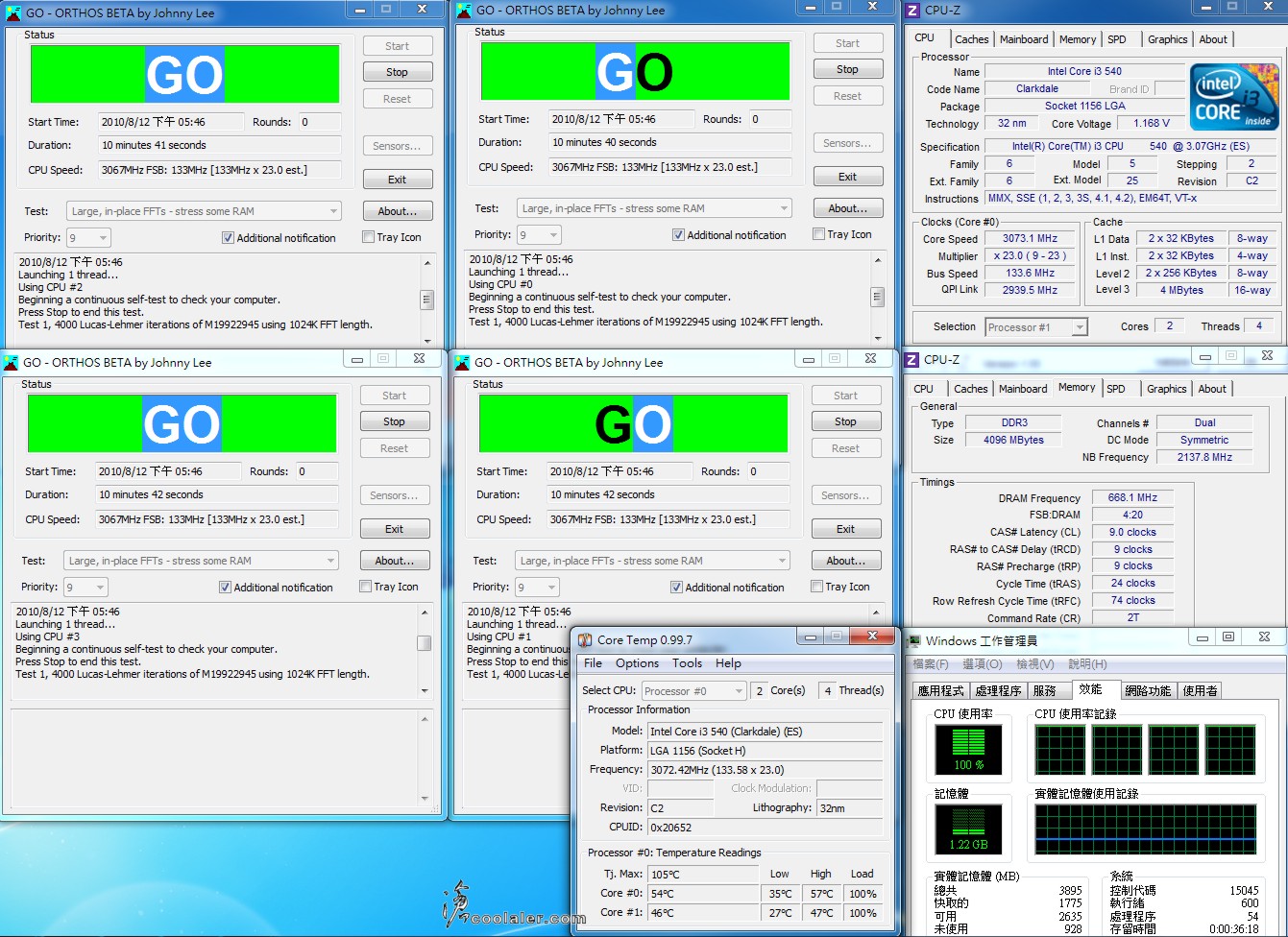Click Stop in ORTHOS CPU #0 window
1288x937 pixels.
coord(847,69)
